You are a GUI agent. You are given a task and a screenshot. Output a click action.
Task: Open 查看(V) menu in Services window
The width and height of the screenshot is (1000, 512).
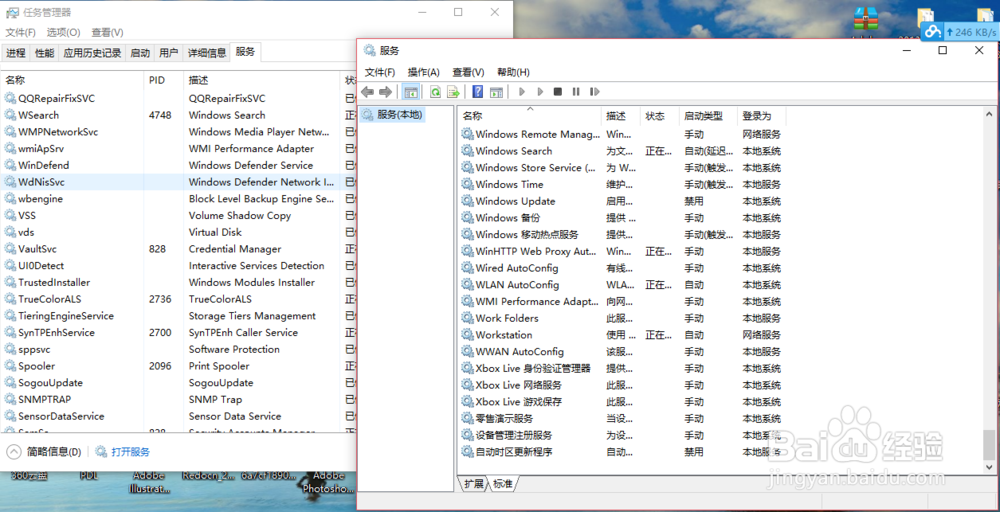[x=468, y=72]
